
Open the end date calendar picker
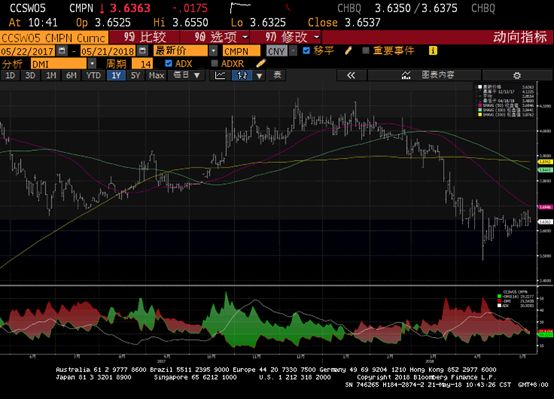point(142,51)
